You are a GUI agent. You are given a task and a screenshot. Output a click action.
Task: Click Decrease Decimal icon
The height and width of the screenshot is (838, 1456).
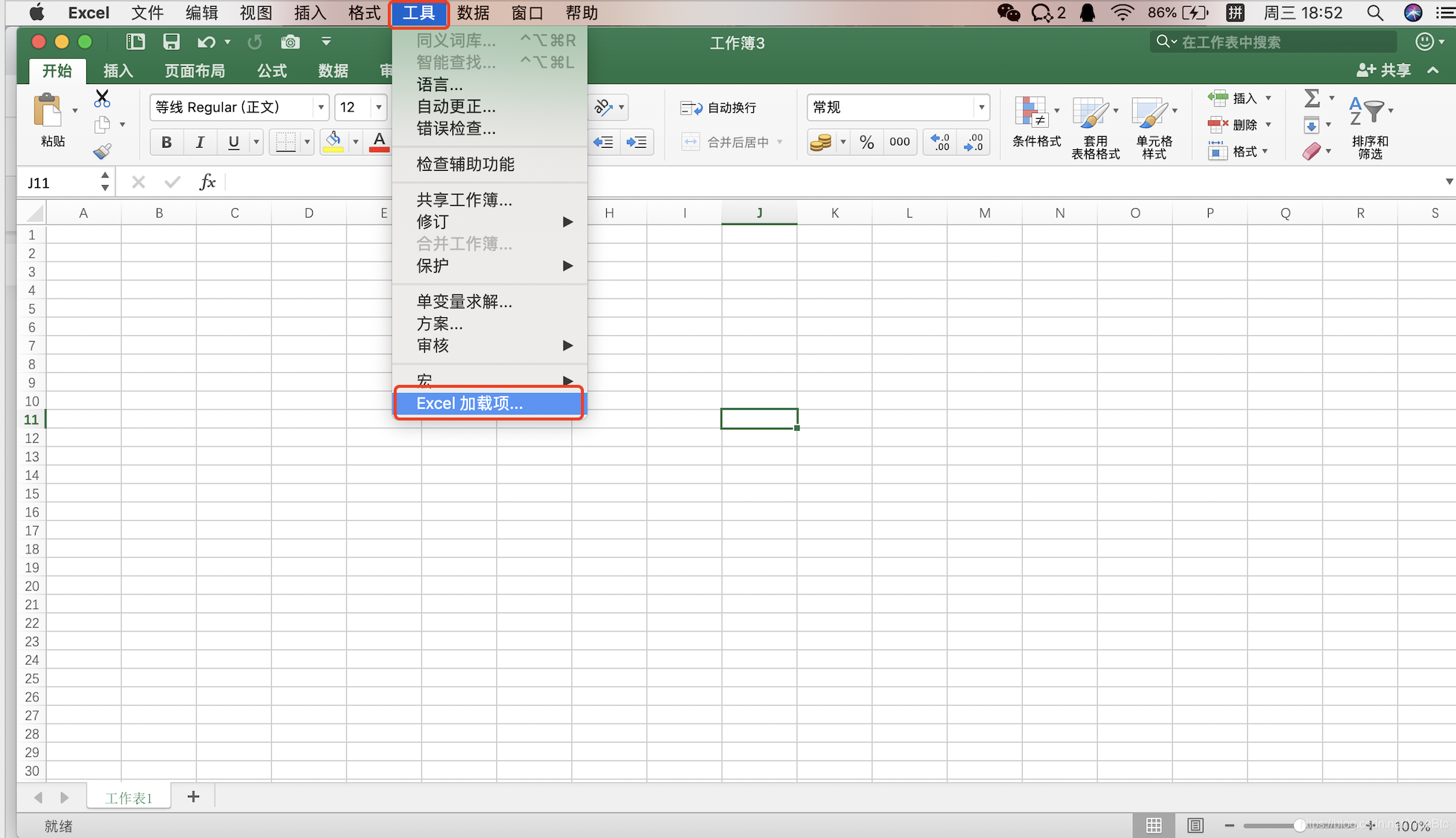point(974,142)
